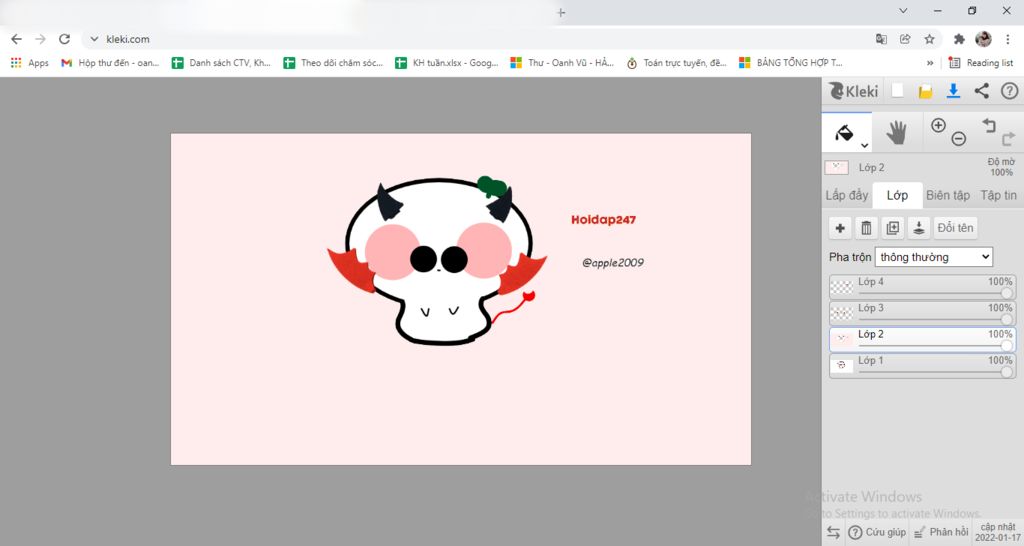Open Thư - Oanh Vũ bookmark

pyautogui.click(x=562, y=63)
